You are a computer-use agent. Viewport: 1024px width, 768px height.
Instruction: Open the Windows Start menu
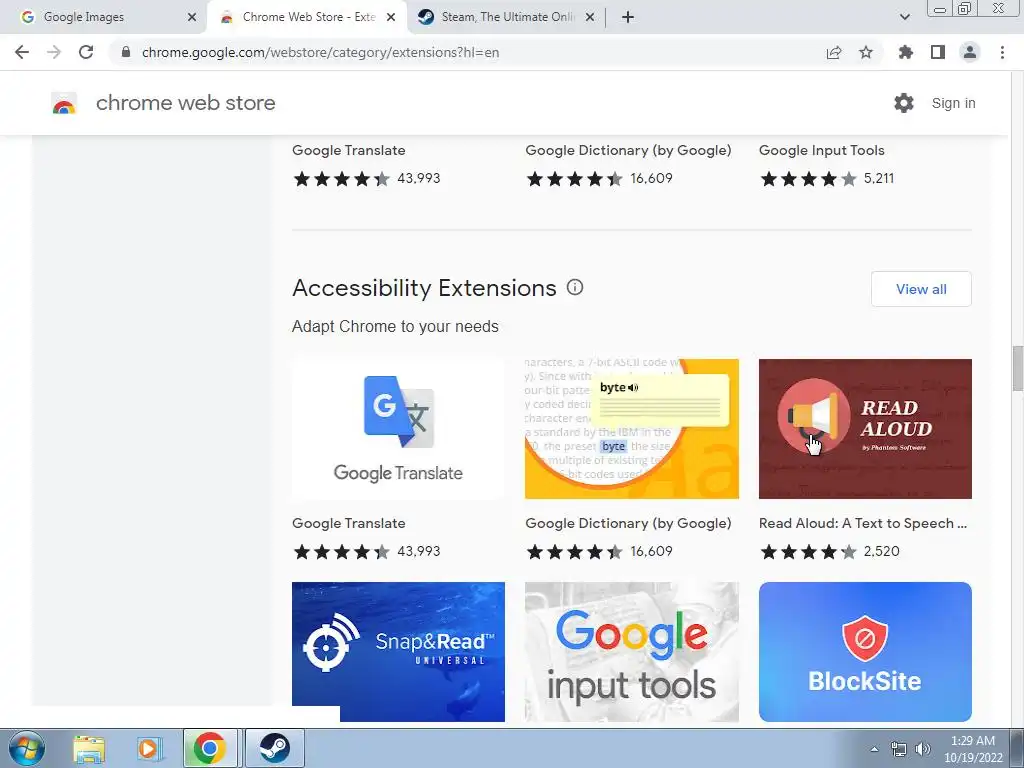tap(26, 748)
